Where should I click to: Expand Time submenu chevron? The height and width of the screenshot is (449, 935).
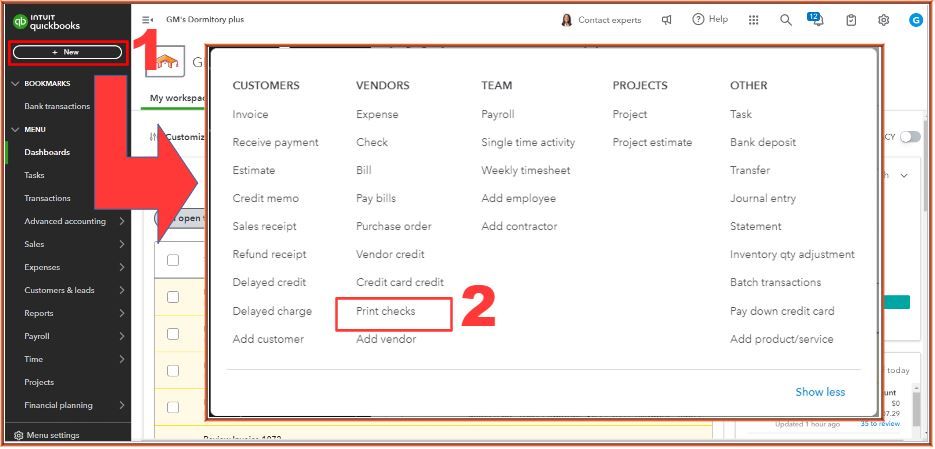pyautogui.click(x=122, y=359)
